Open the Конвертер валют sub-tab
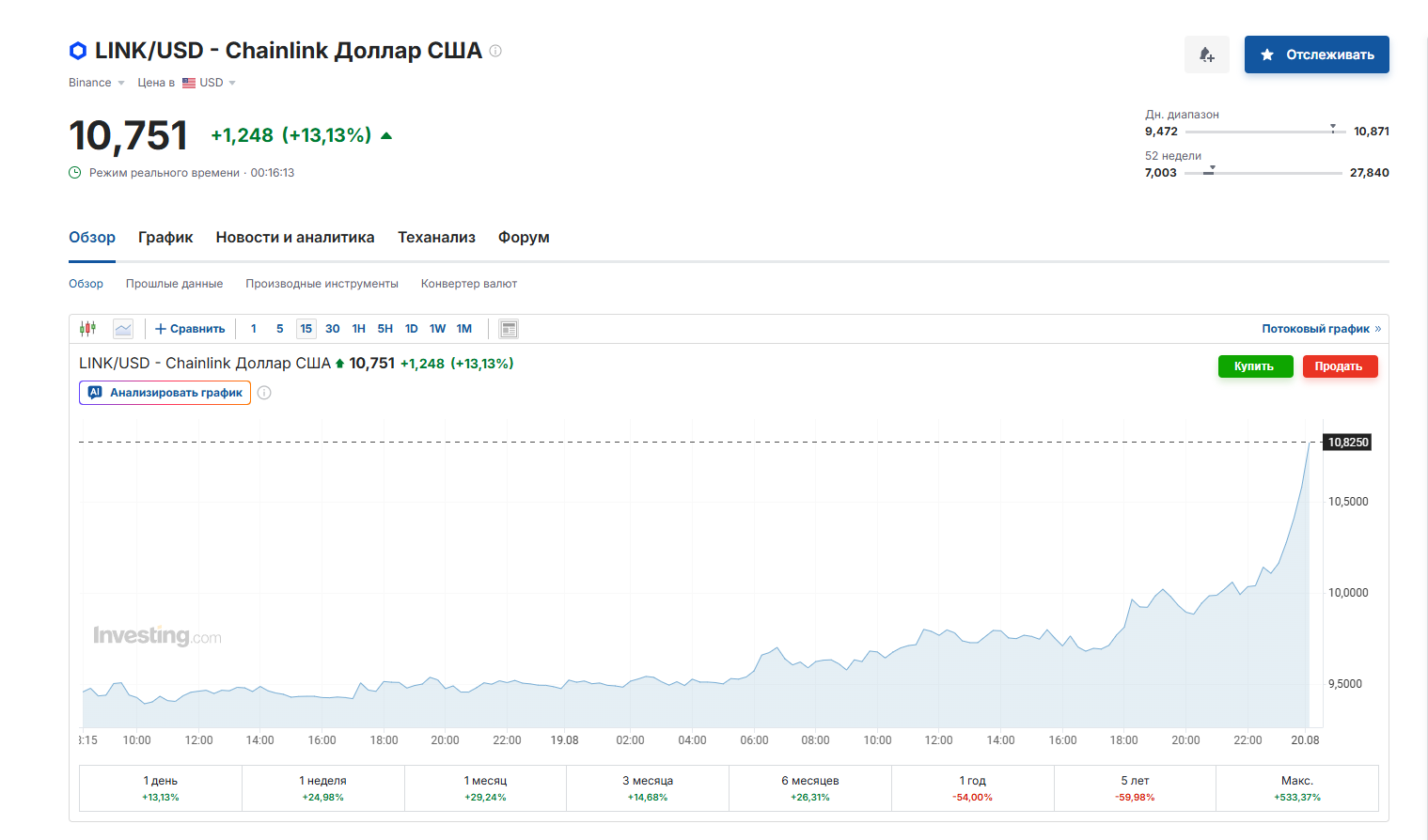The height and width of the screenshot is (840, 1428). pos(469,284)
